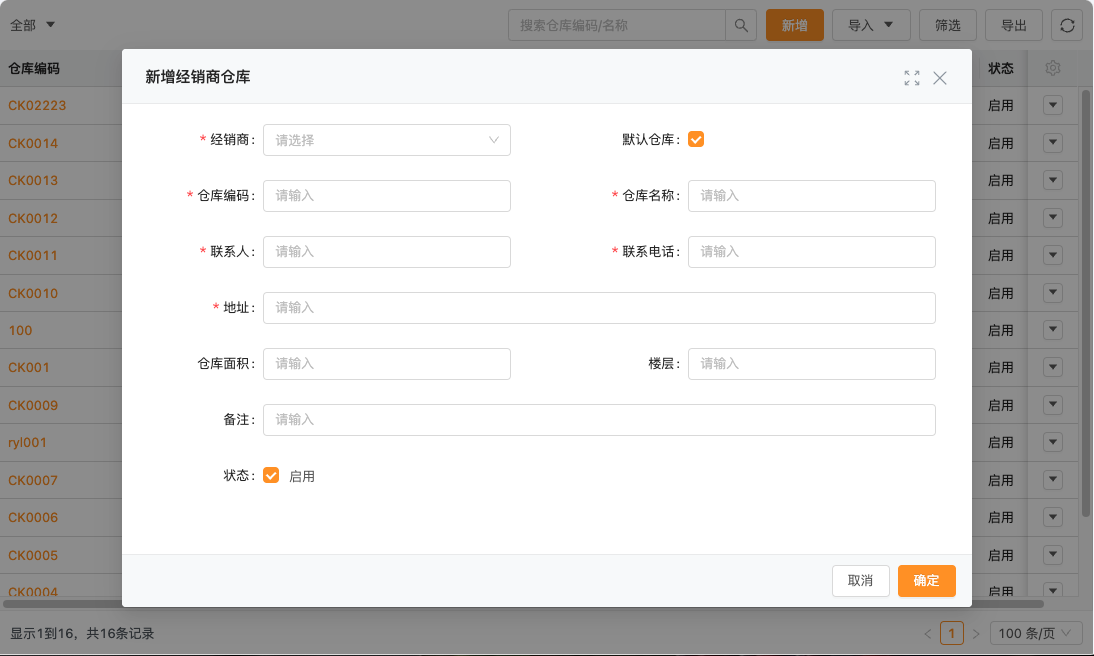
Task: Toggle the 状态 启用 checkbox
Action: pos(271,476)
